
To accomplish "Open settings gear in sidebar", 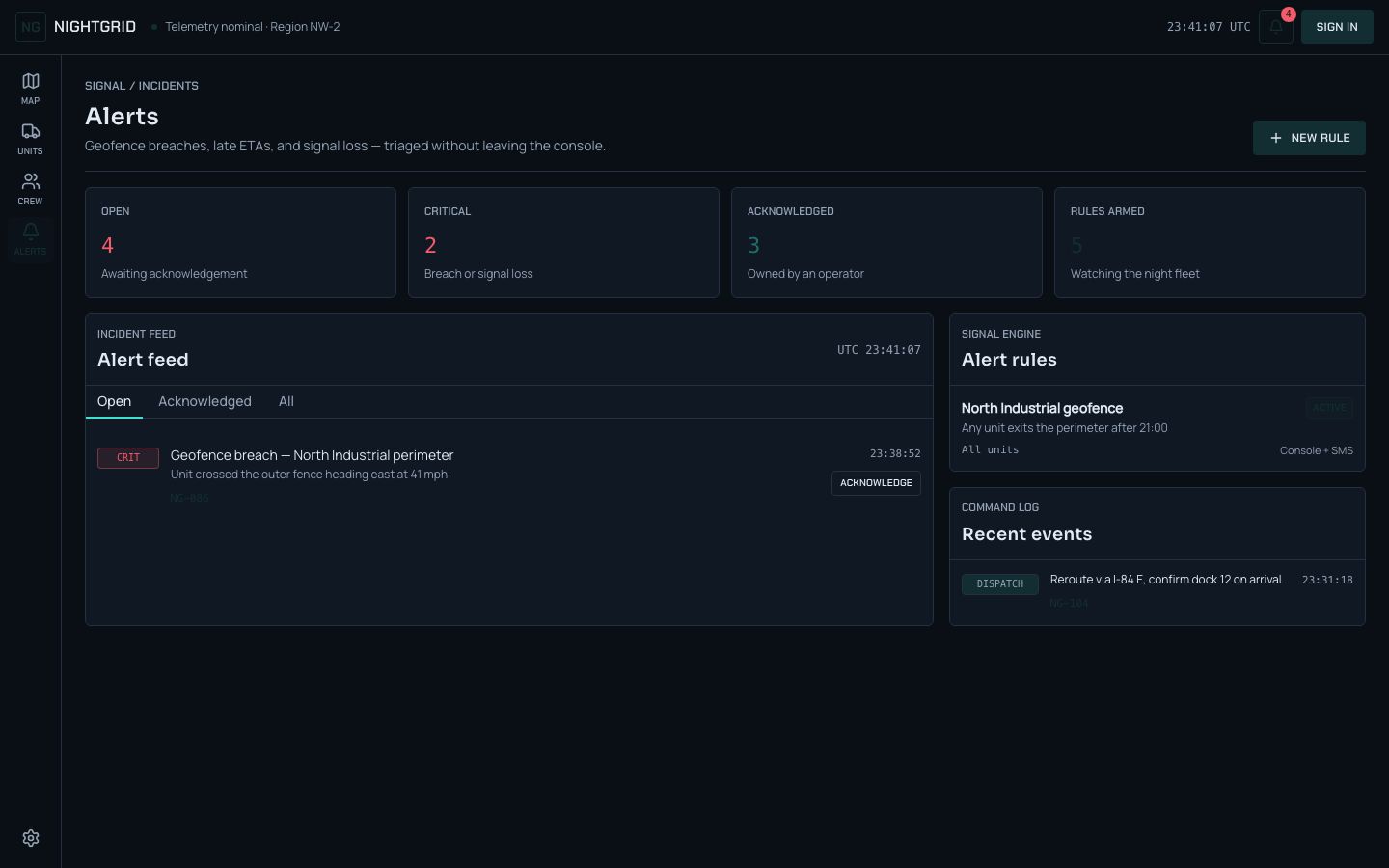I will coord(31,838).
